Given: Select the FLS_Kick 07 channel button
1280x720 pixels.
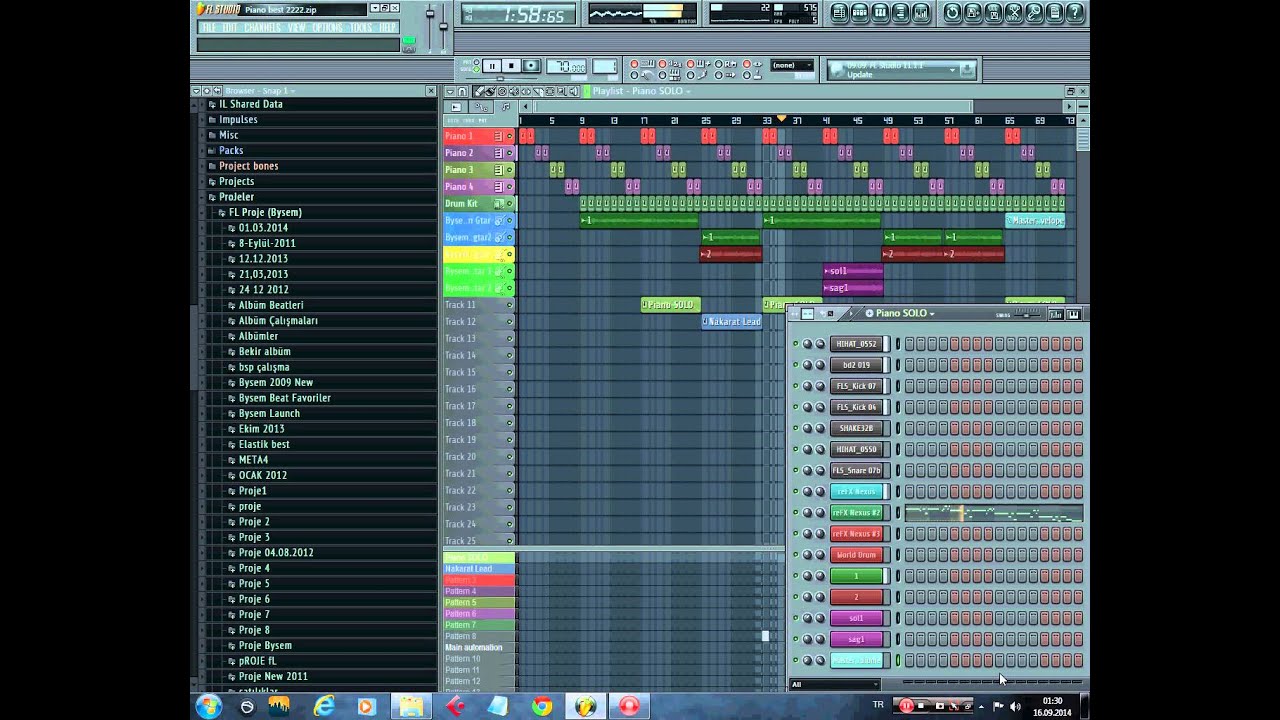Looking at the screenshot, I should 857,386.
